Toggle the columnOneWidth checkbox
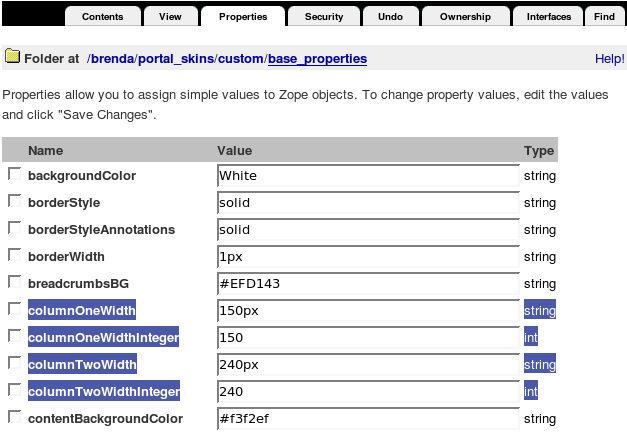Image resolution: width=627 pixels, height=432 pixels. [x=14, y=309]
